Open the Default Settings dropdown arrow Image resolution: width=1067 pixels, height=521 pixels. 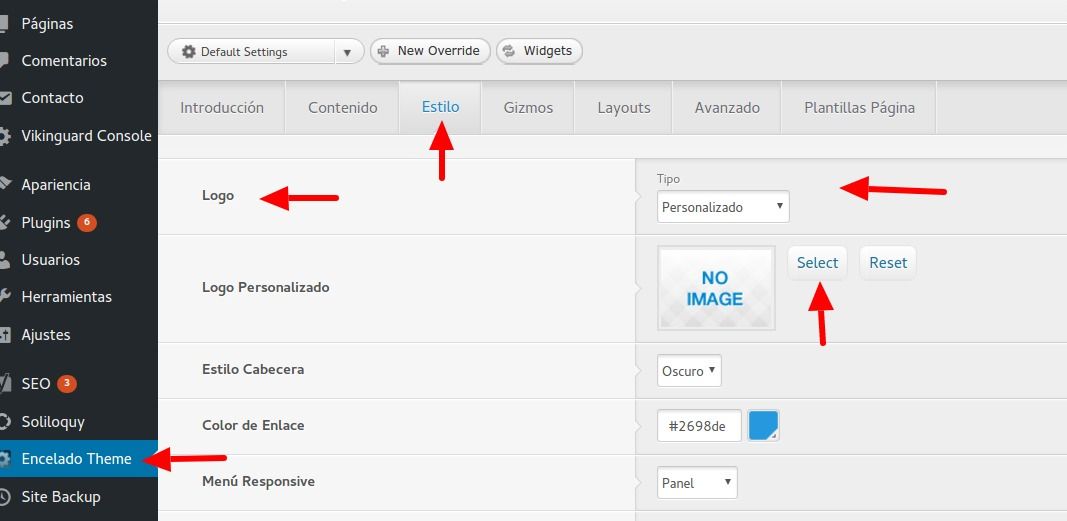tap(348, 52)
